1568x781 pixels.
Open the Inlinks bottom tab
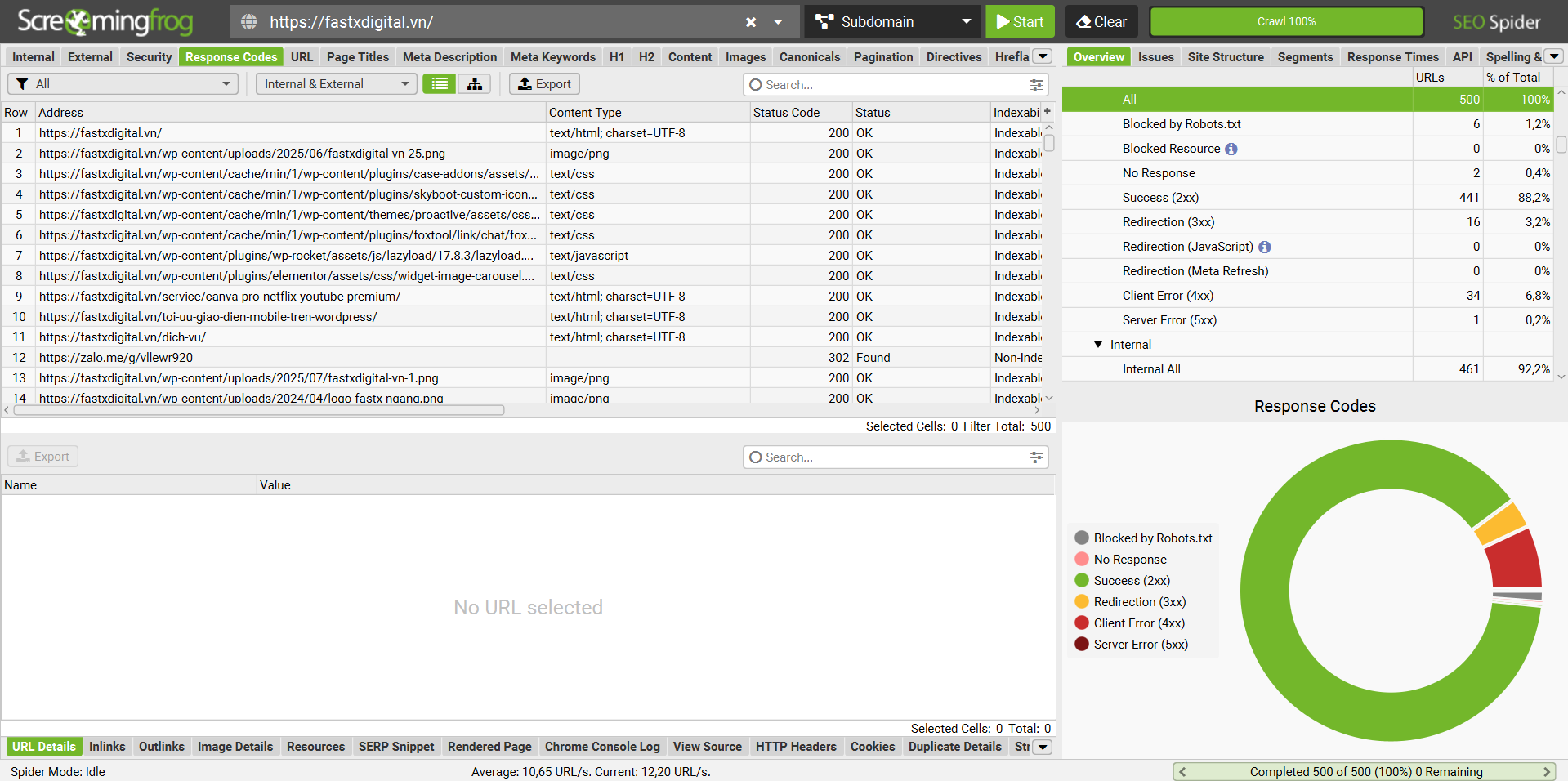pyautogui.click(x=107, y=747)
